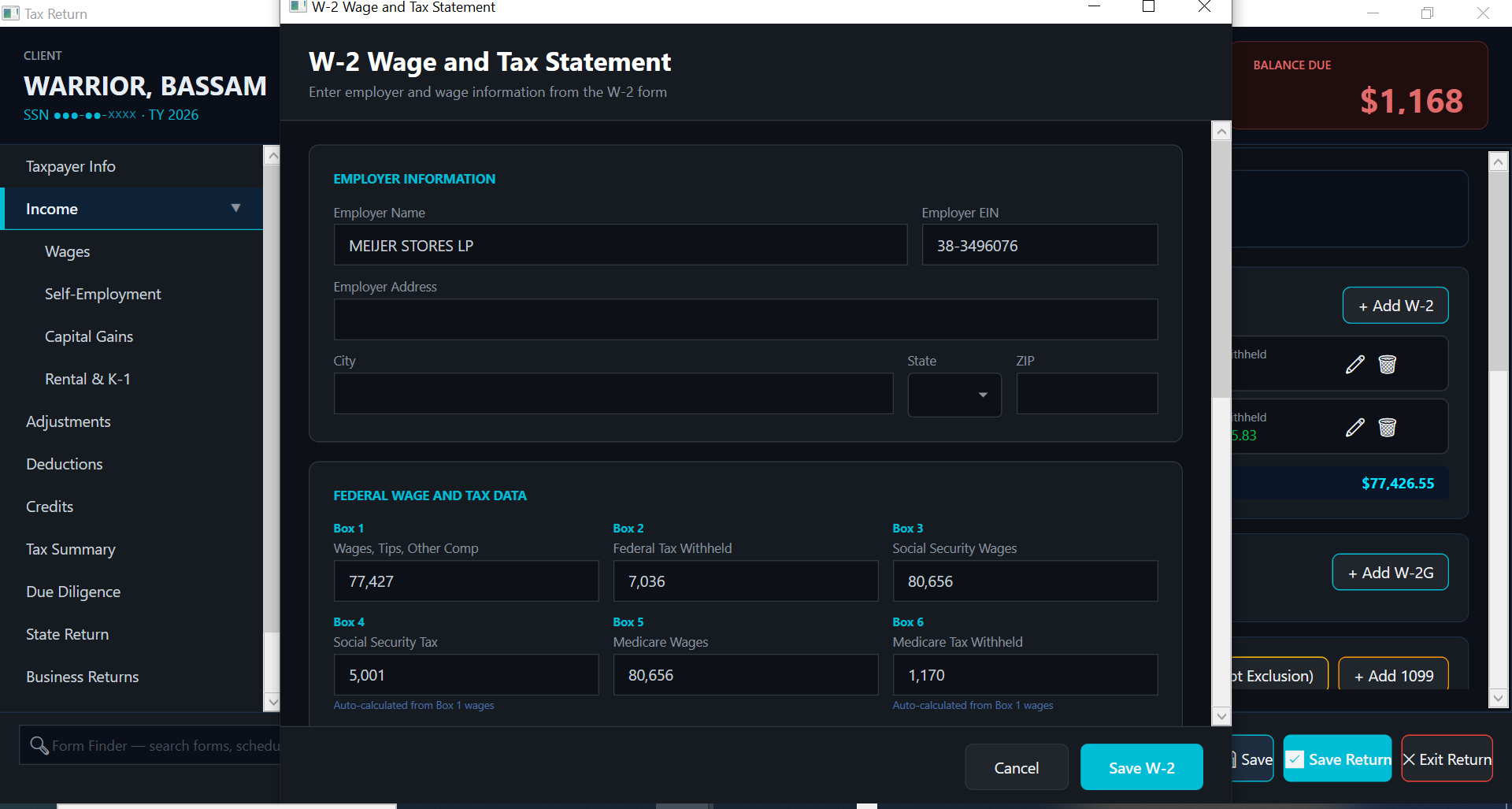Click Tax Return window title icon
1512x809 pixels.
click(x=11, y=13)
